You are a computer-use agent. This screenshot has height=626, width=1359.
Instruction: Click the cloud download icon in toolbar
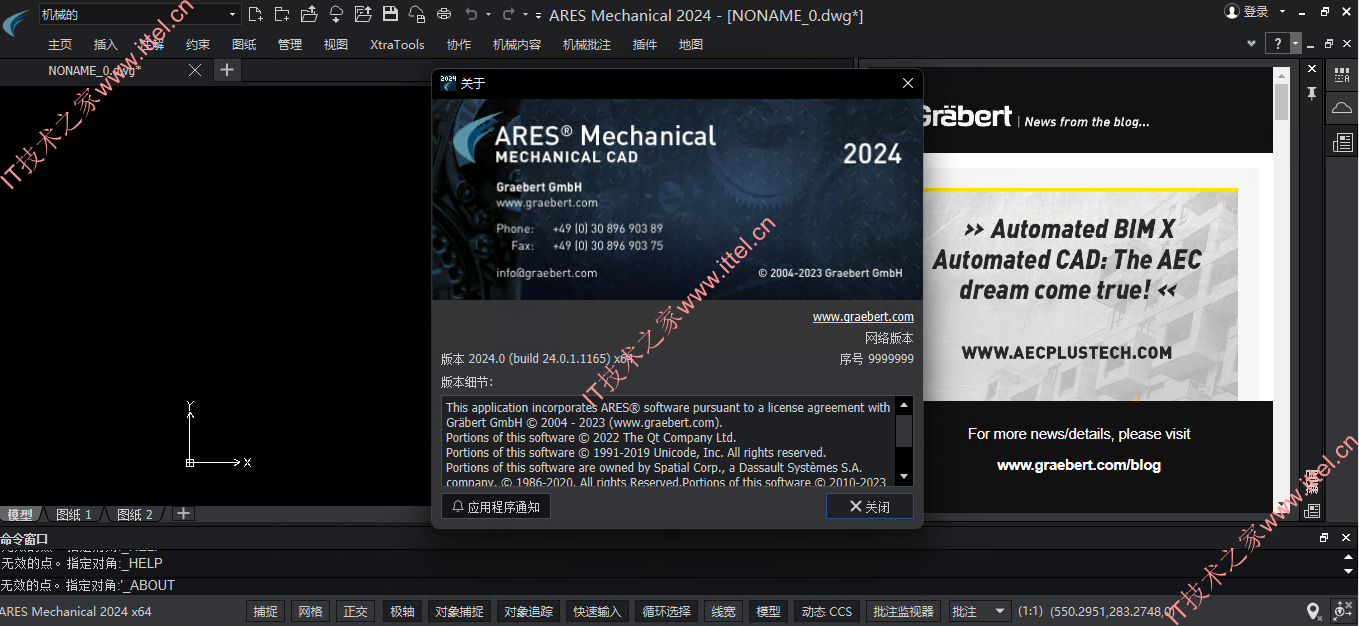click(336, 14)
